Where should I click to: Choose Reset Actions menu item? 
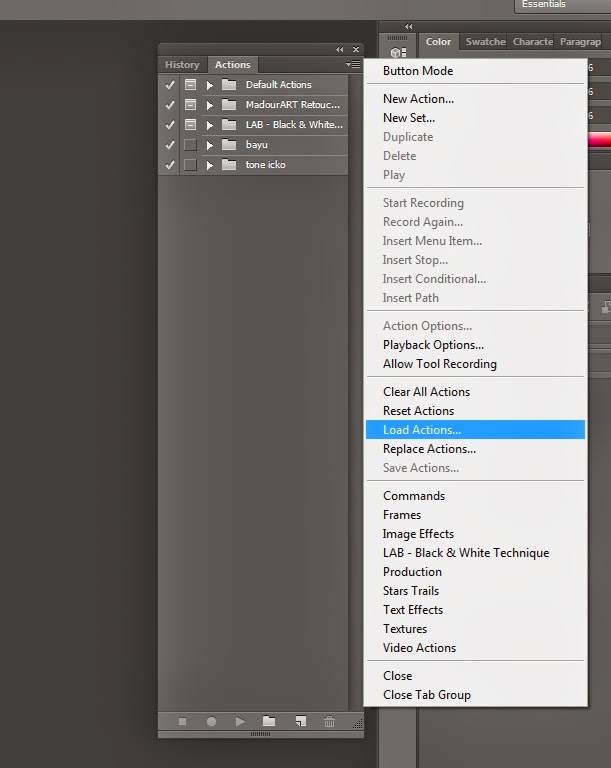coord(475,411)
